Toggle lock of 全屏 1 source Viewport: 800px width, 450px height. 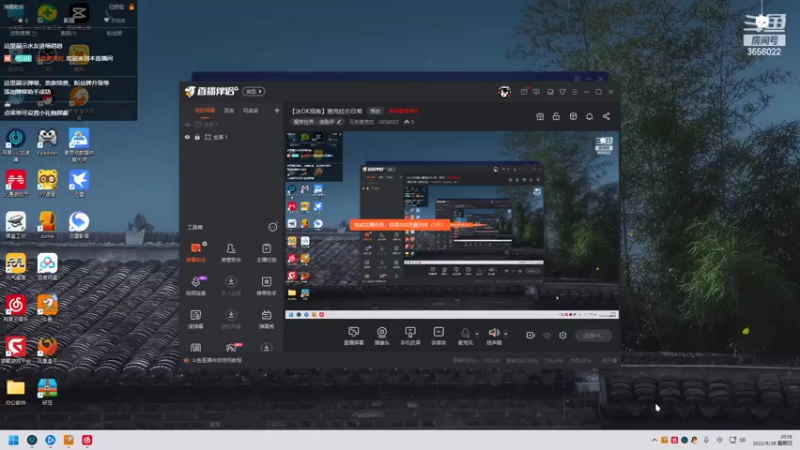197,137
